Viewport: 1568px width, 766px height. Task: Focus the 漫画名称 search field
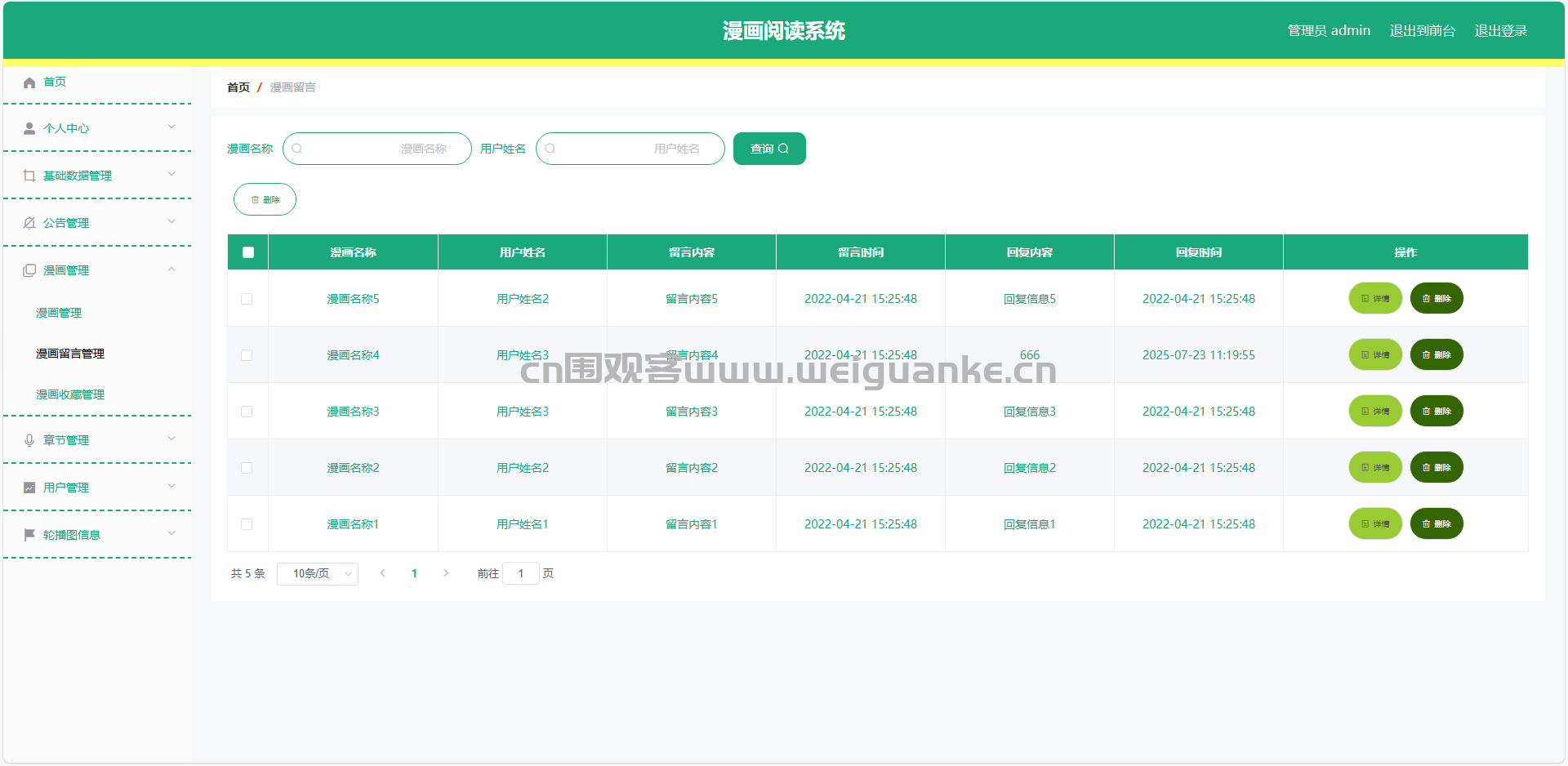[377, 149]
